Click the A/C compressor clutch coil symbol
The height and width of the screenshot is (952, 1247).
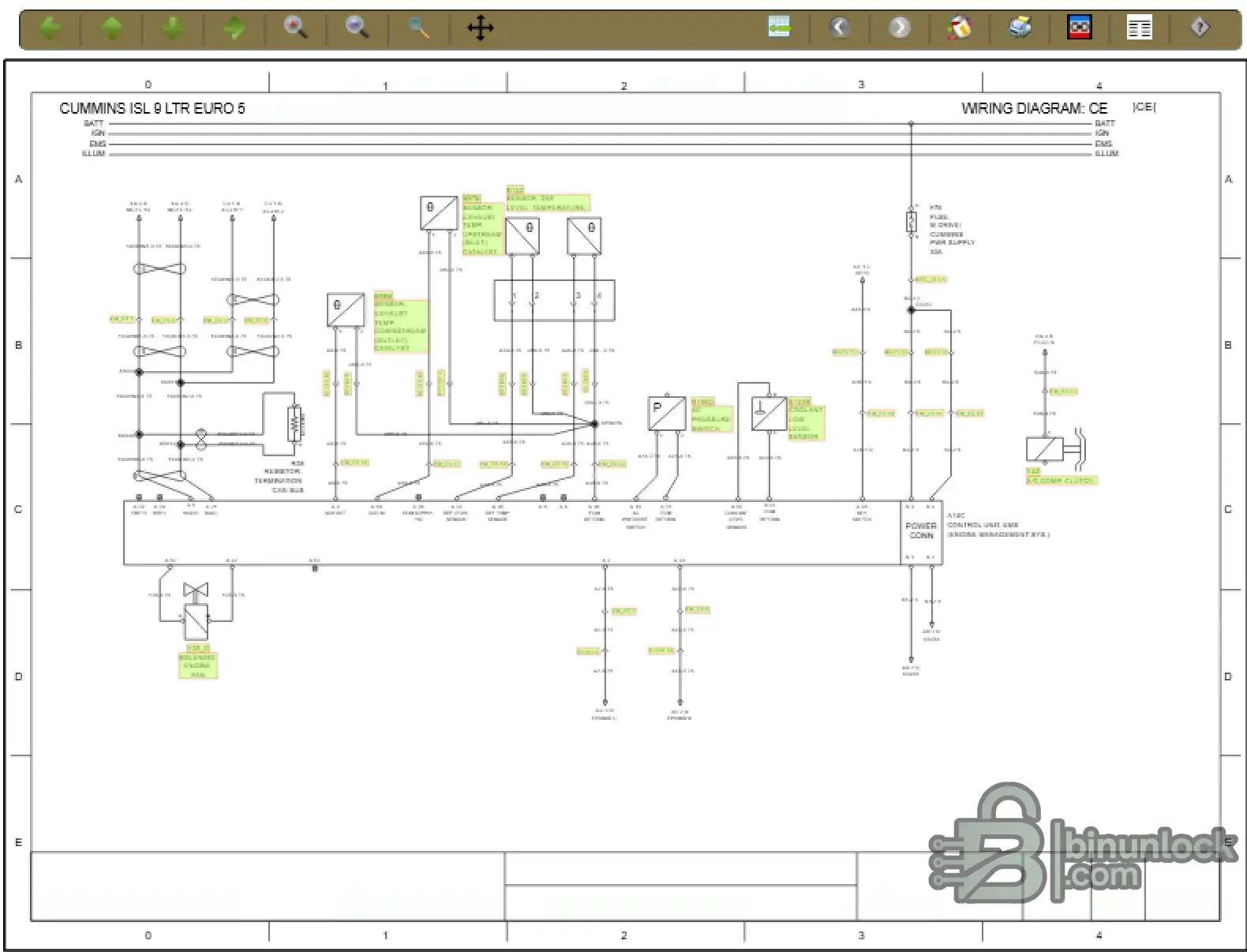tap(1044, 449)
